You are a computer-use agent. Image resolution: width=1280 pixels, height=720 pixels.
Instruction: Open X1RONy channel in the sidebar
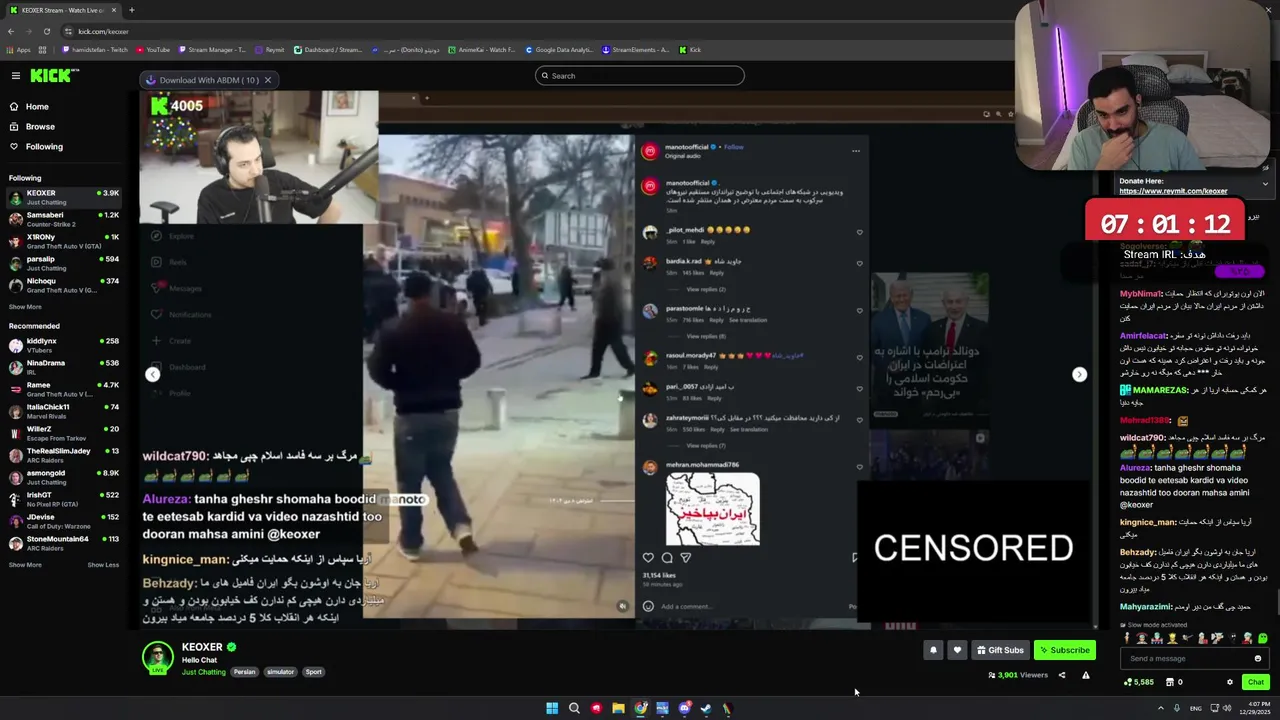tap(64, 241)
